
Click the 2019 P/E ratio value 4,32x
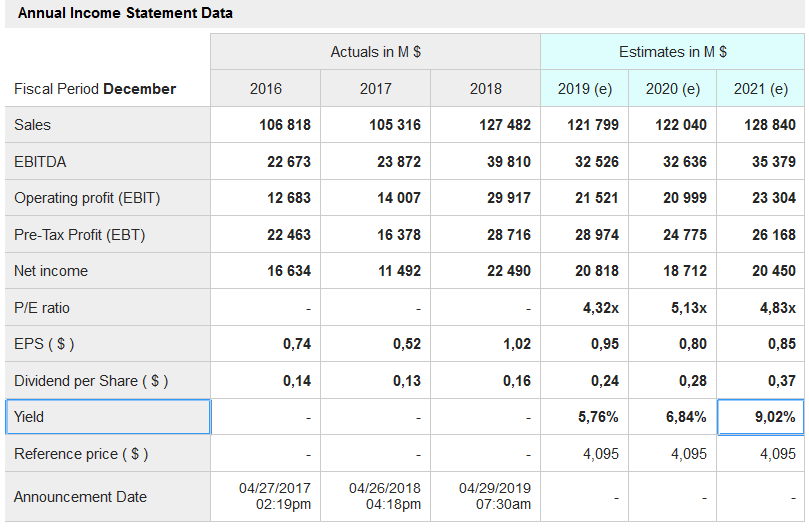tap(600, 308)
